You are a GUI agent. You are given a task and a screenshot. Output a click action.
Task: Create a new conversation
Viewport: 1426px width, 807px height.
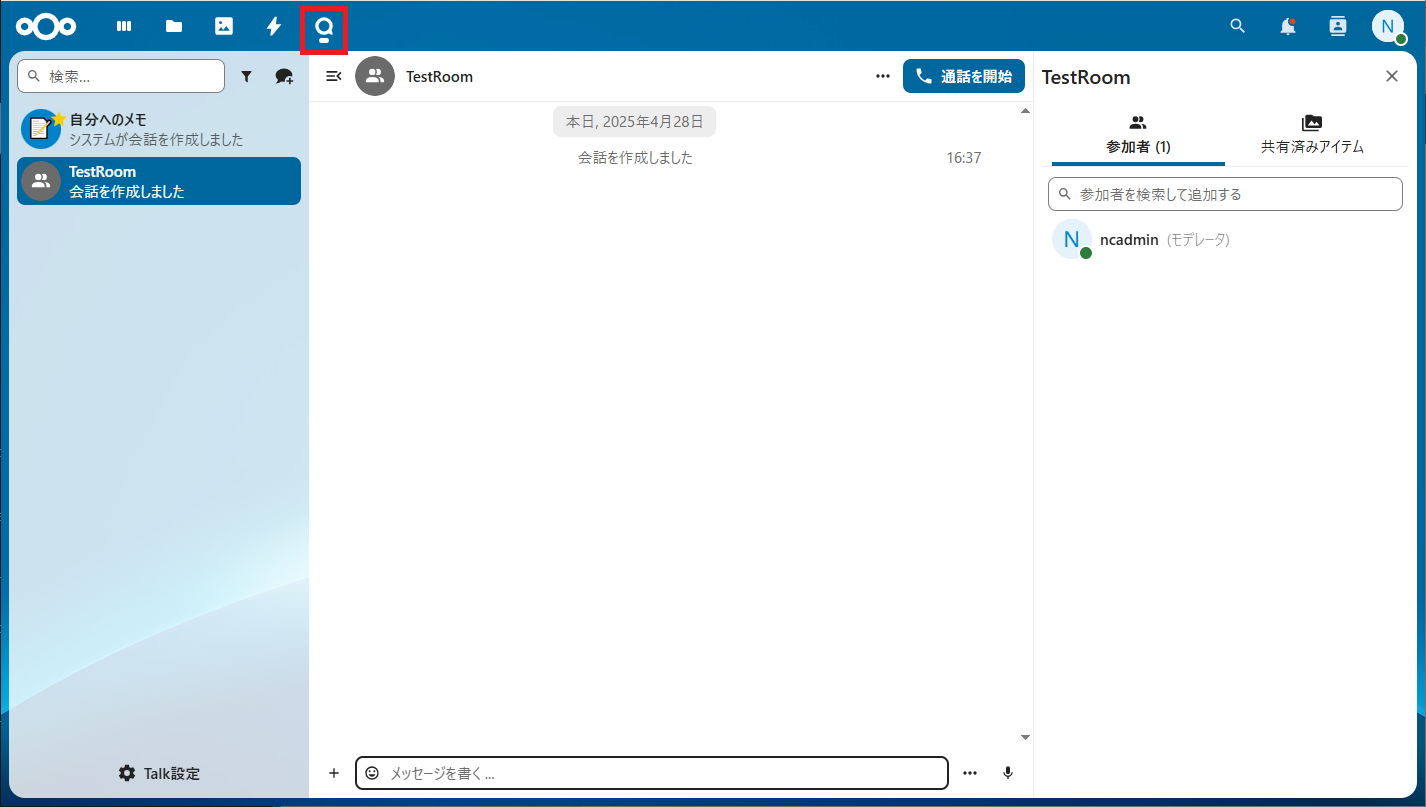click(284, 75)
